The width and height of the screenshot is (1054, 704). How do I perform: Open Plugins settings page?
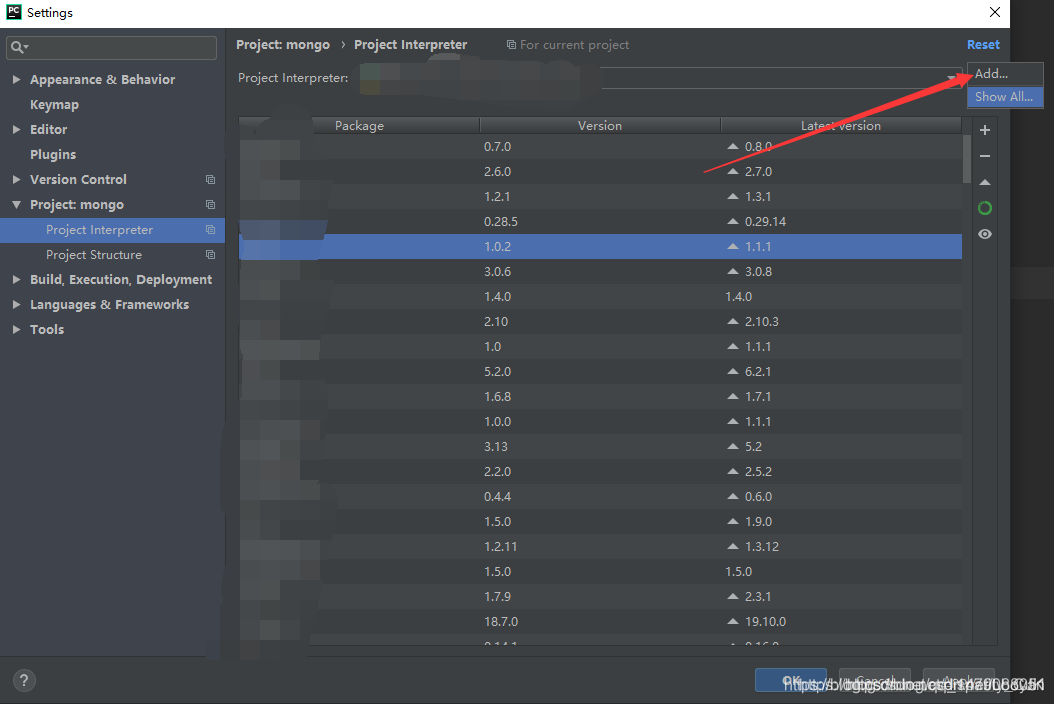tap(53, 155)
